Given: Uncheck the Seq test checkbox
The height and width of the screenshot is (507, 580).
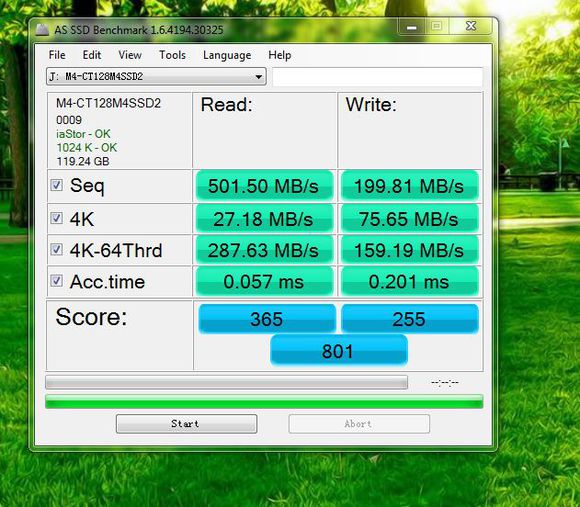Looking at the screenshot, I should click(56, 185).
